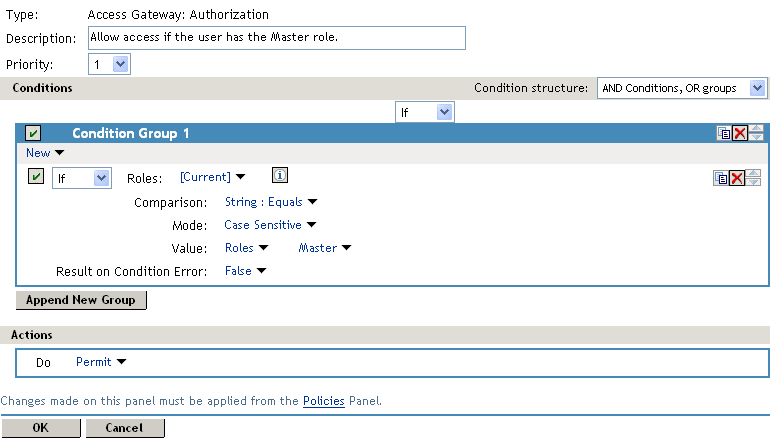Expand the Case Sensitive mode menu
This screenshot has width=777, height=438.
coord(269,225)
